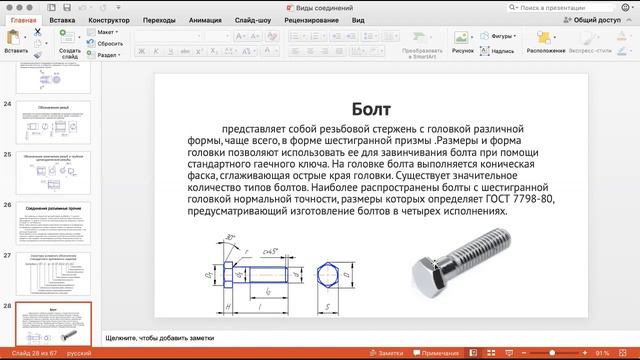This screenshot has width=640, height=360.
Task: Toggle Примечания comments in status bar
Action: (436, 353)
